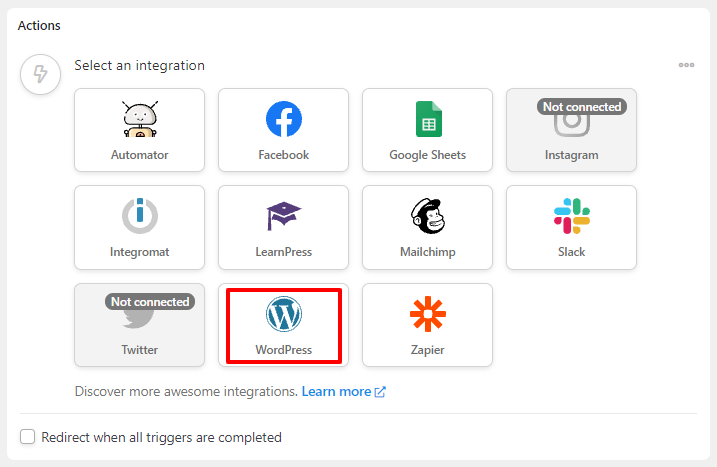This screenshot has width=717, height=467.
Task: Click the Google Sheets label text
Action: [428, 155]
